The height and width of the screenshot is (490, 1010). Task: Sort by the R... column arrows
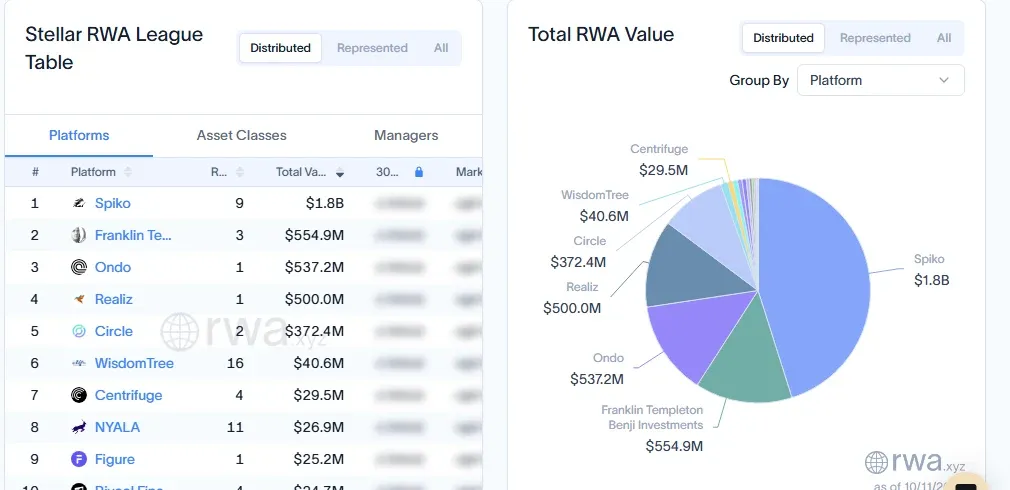[240, 172]
